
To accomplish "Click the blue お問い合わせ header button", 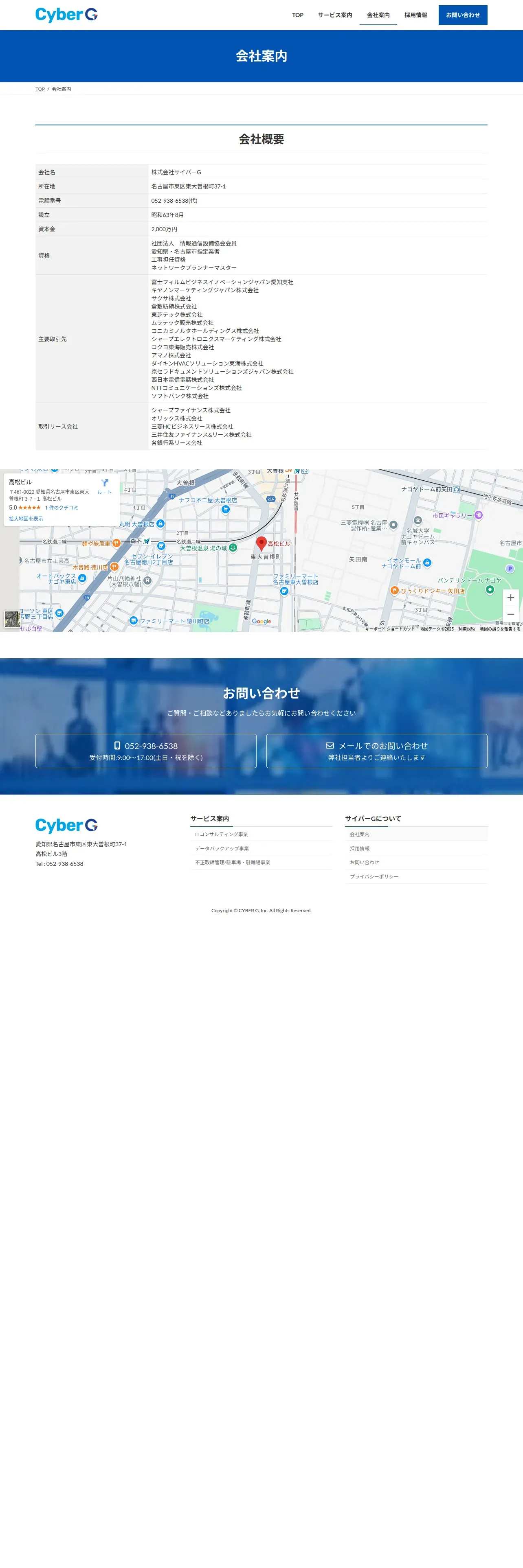I will click(463, 15).
